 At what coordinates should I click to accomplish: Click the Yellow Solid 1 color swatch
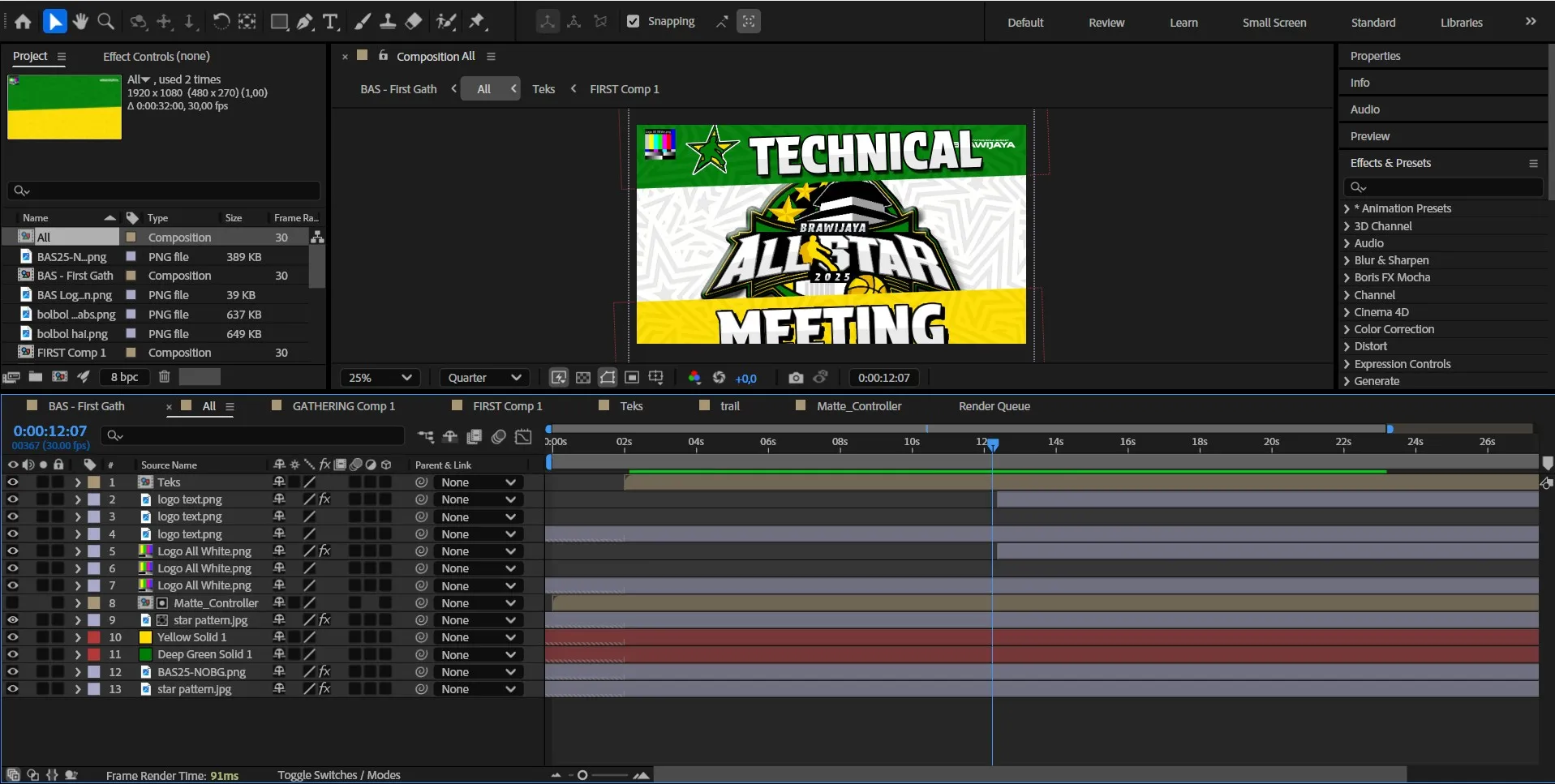click(x=145, y=637)
